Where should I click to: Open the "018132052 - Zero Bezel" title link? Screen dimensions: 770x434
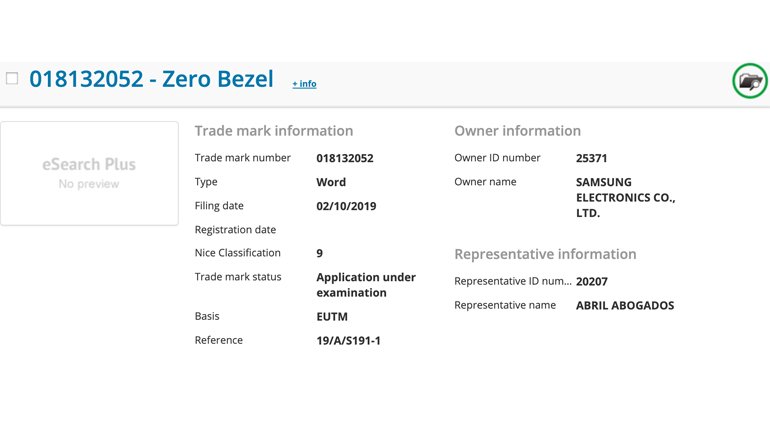[151, 79]
